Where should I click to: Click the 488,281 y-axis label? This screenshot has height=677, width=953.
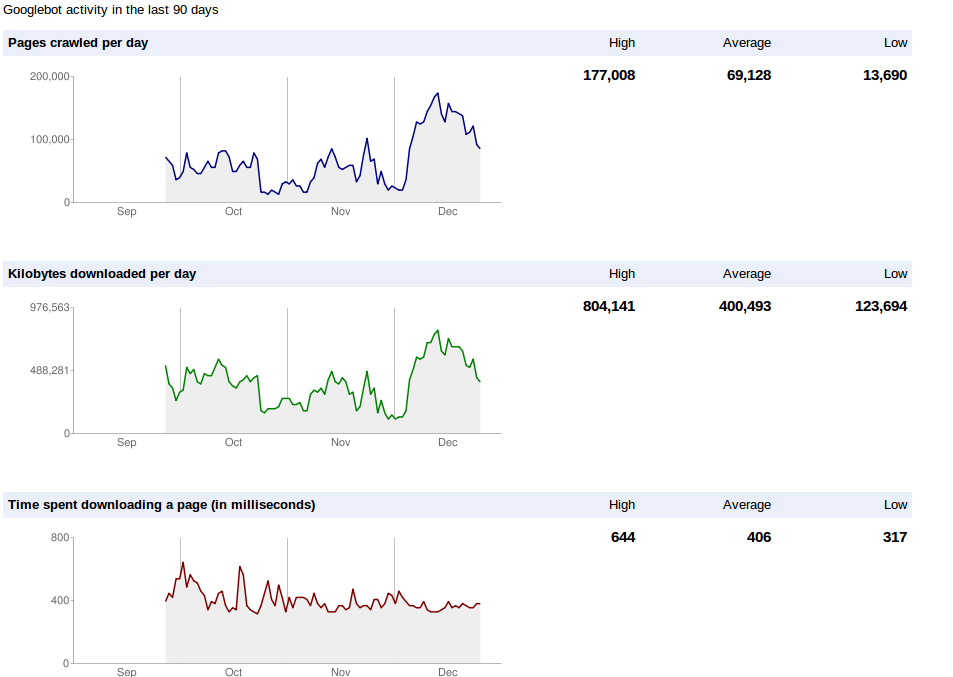(49, 371)
